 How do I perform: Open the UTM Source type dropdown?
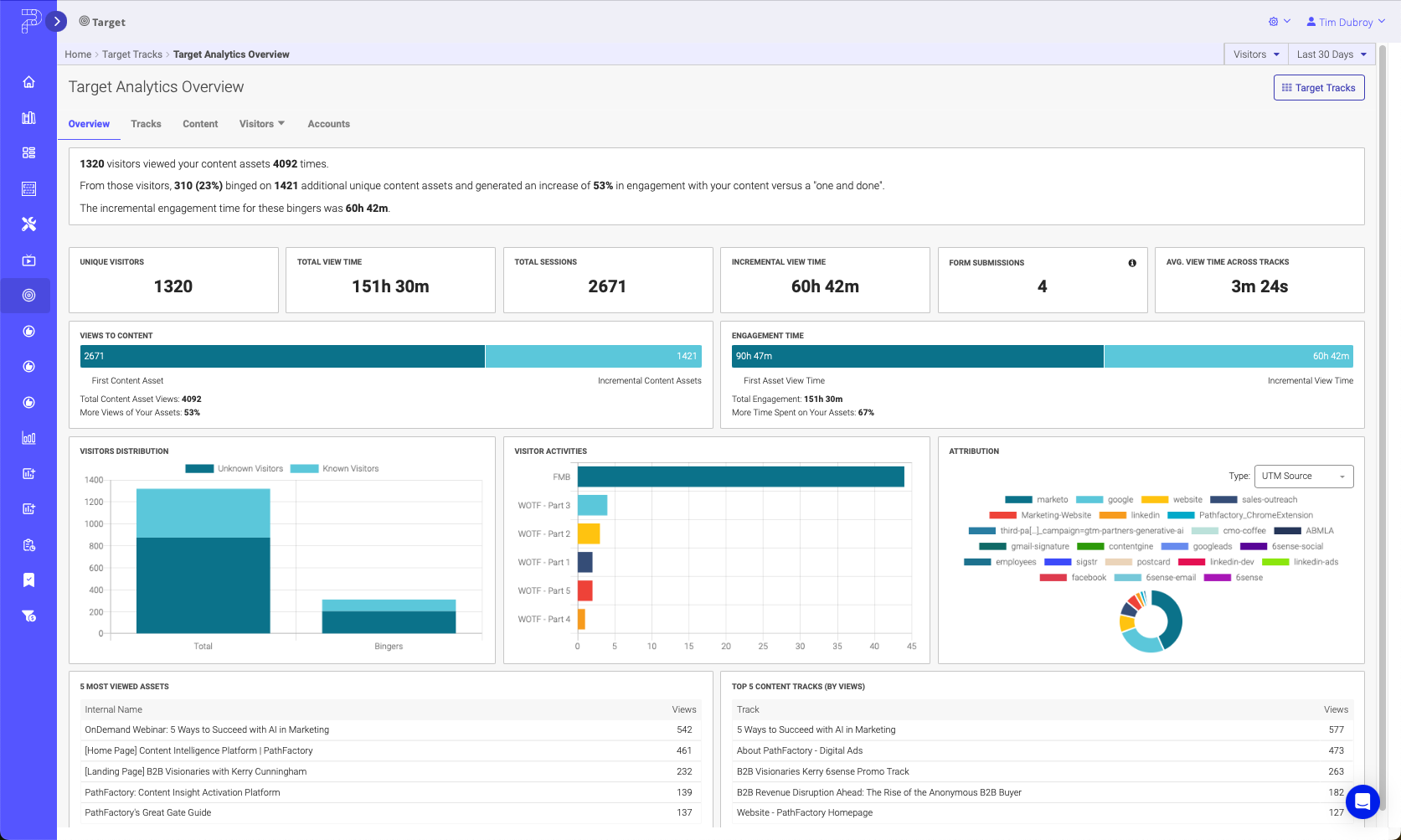(x=1303, y=477)
